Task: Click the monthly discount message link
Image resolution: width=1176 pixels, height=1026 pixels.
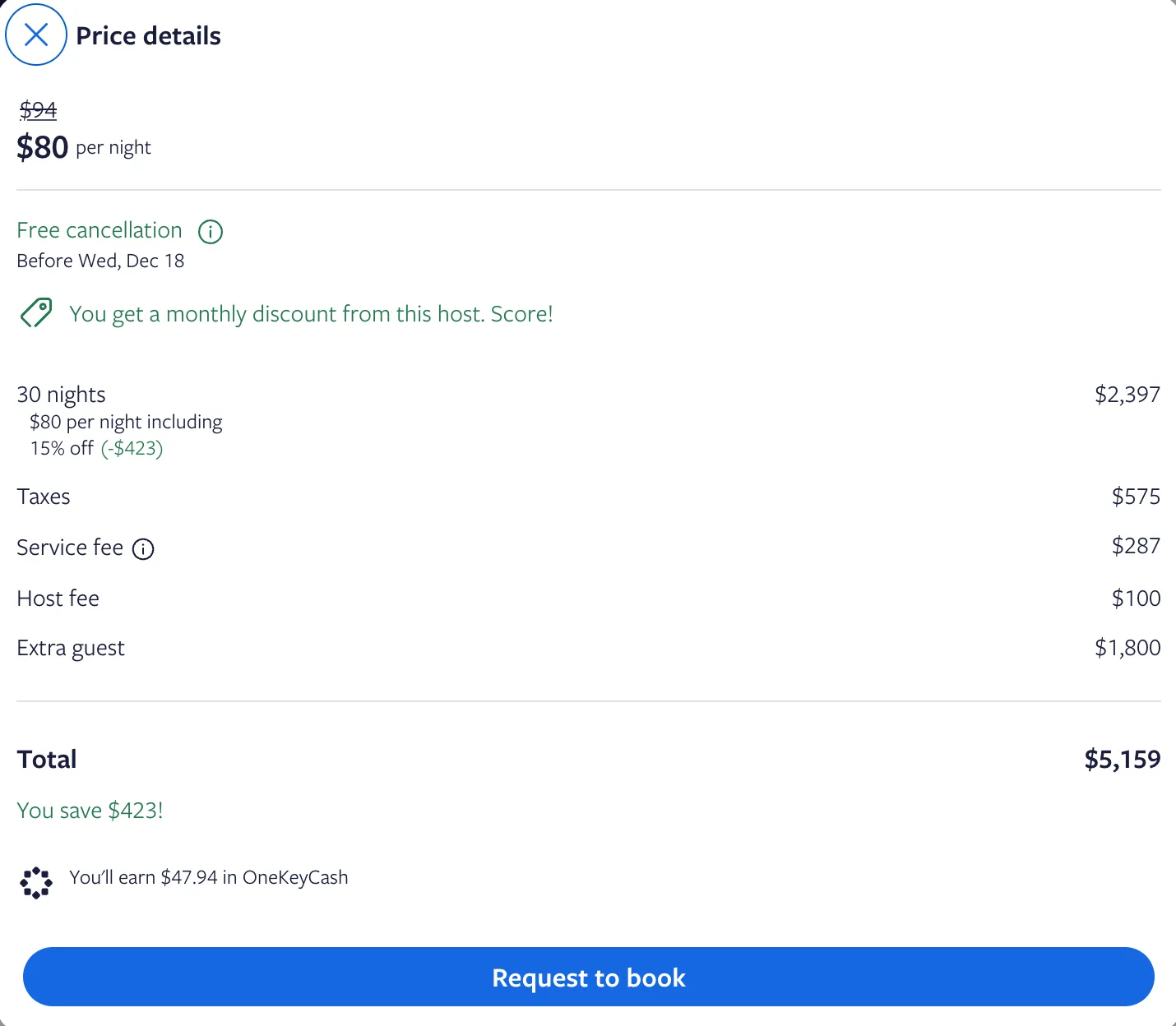Action: pyautogui.click(x=311, y=313)
